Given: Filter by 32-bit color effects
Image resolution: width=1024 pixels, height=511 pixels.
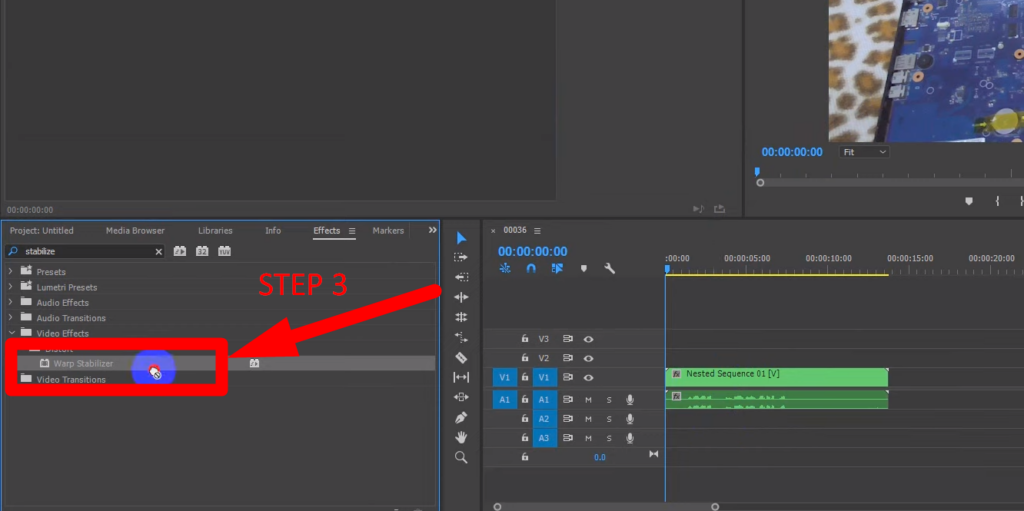Looking at the screenshot, I should click(x=202, y=252).
